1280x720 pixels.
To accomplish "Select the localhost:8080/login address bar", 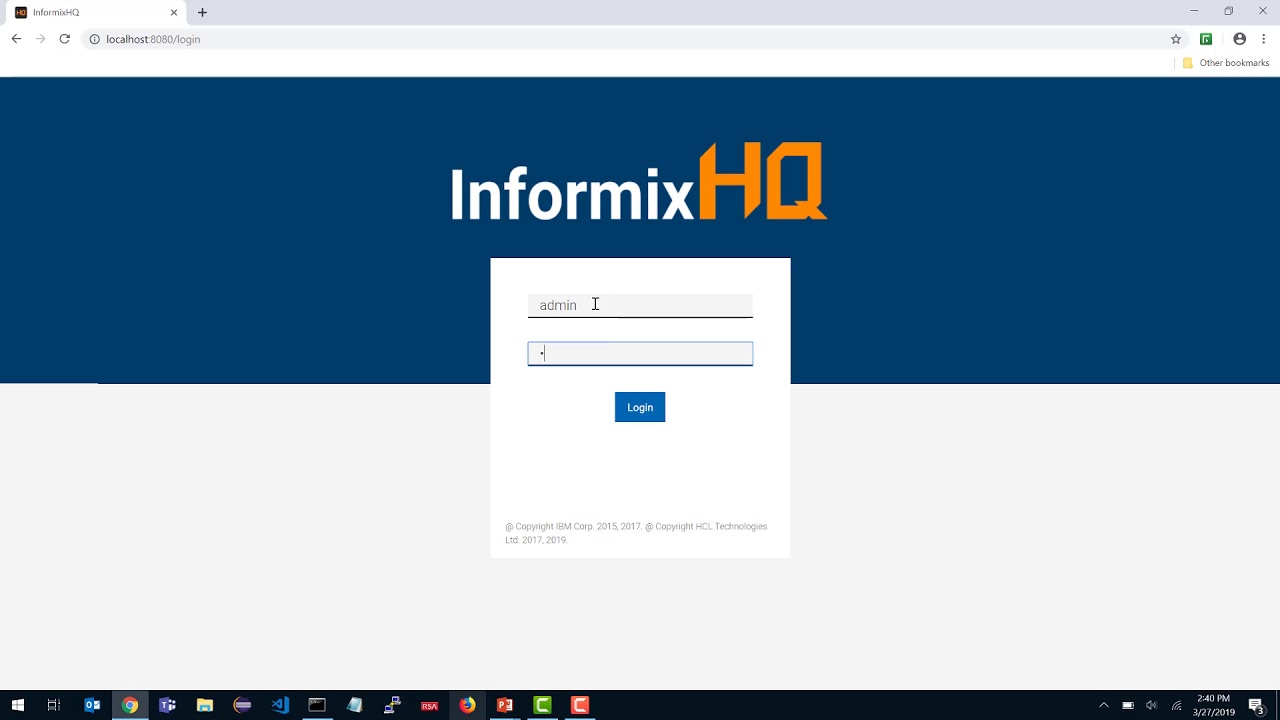I will point(630,39).
